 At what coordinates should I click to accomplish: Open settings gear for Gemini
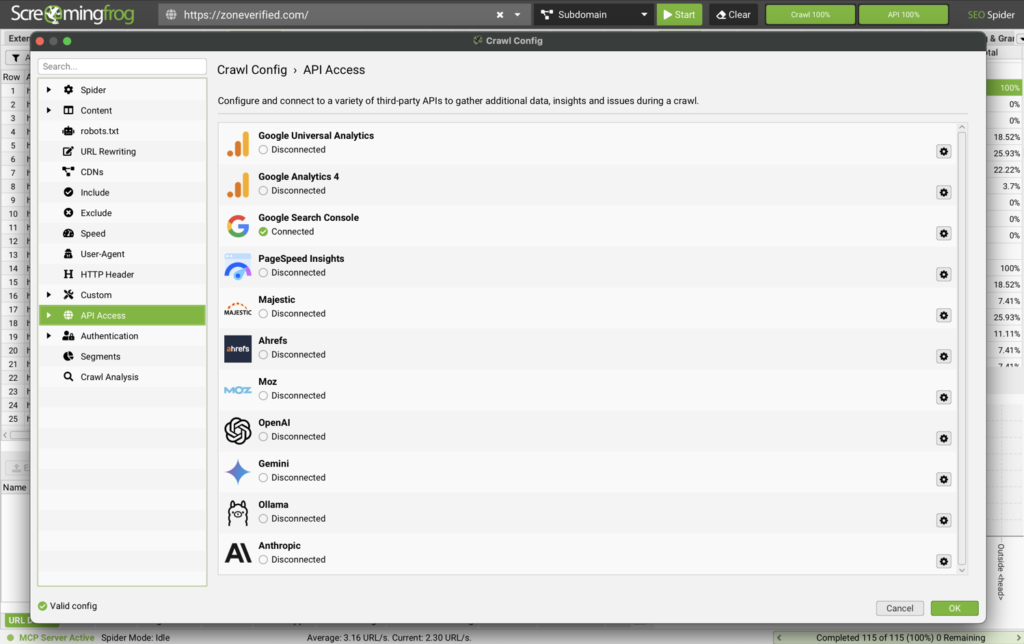point(943,479)
